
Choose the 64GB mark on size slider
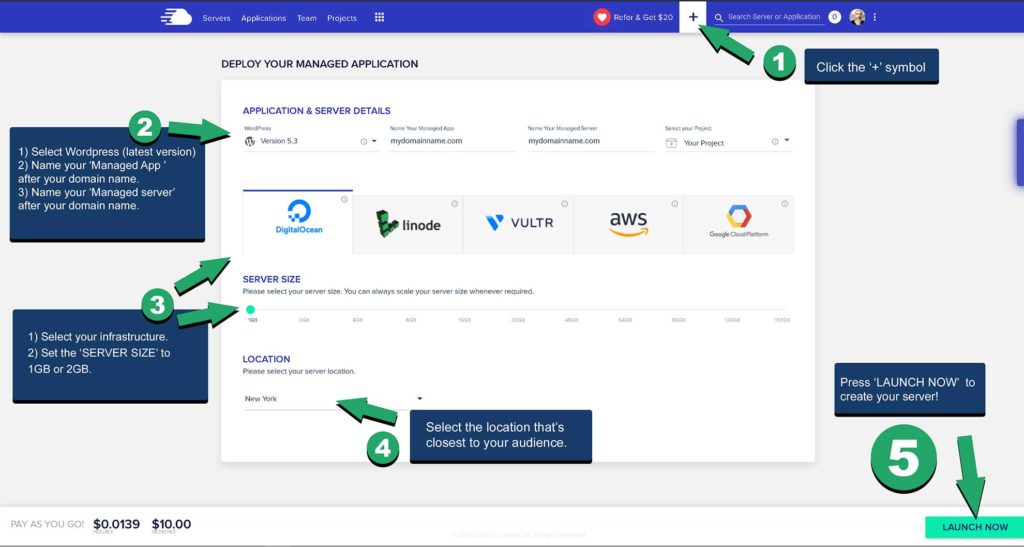point(625,320)
